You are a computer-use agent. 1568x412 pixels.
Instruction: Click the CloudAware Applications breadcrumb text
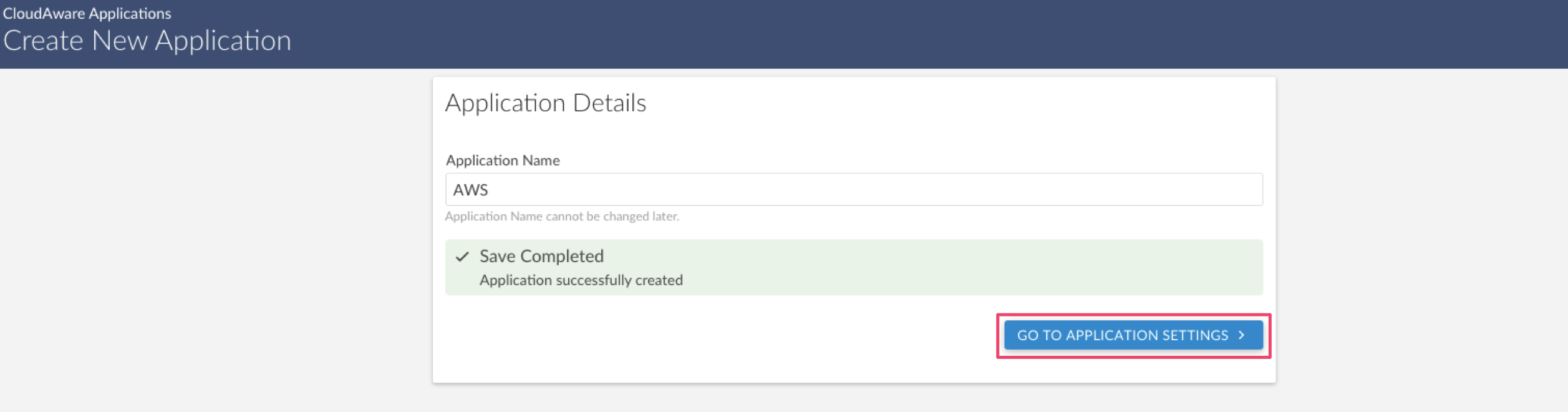(87, 13)
